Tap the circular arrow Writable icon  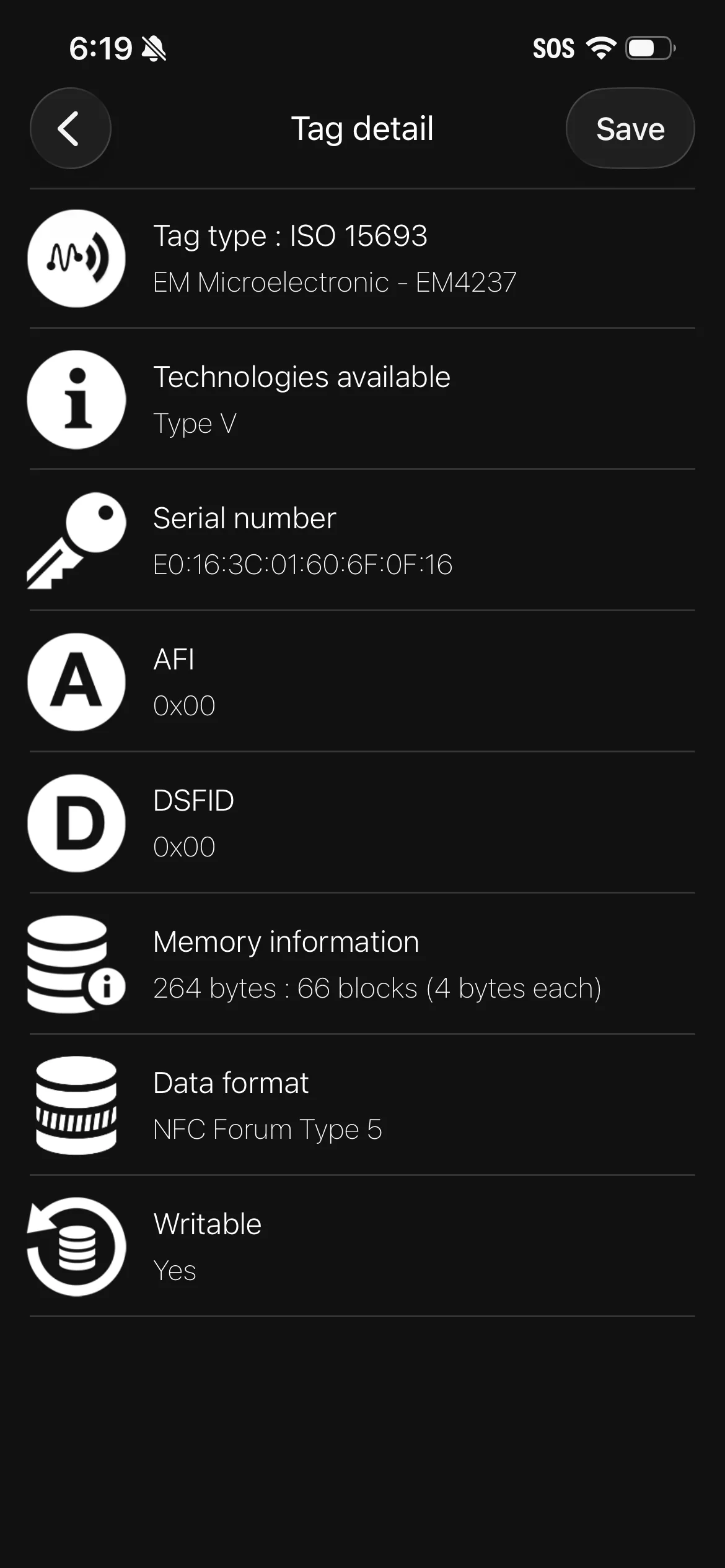click(x=76, y=1247)
